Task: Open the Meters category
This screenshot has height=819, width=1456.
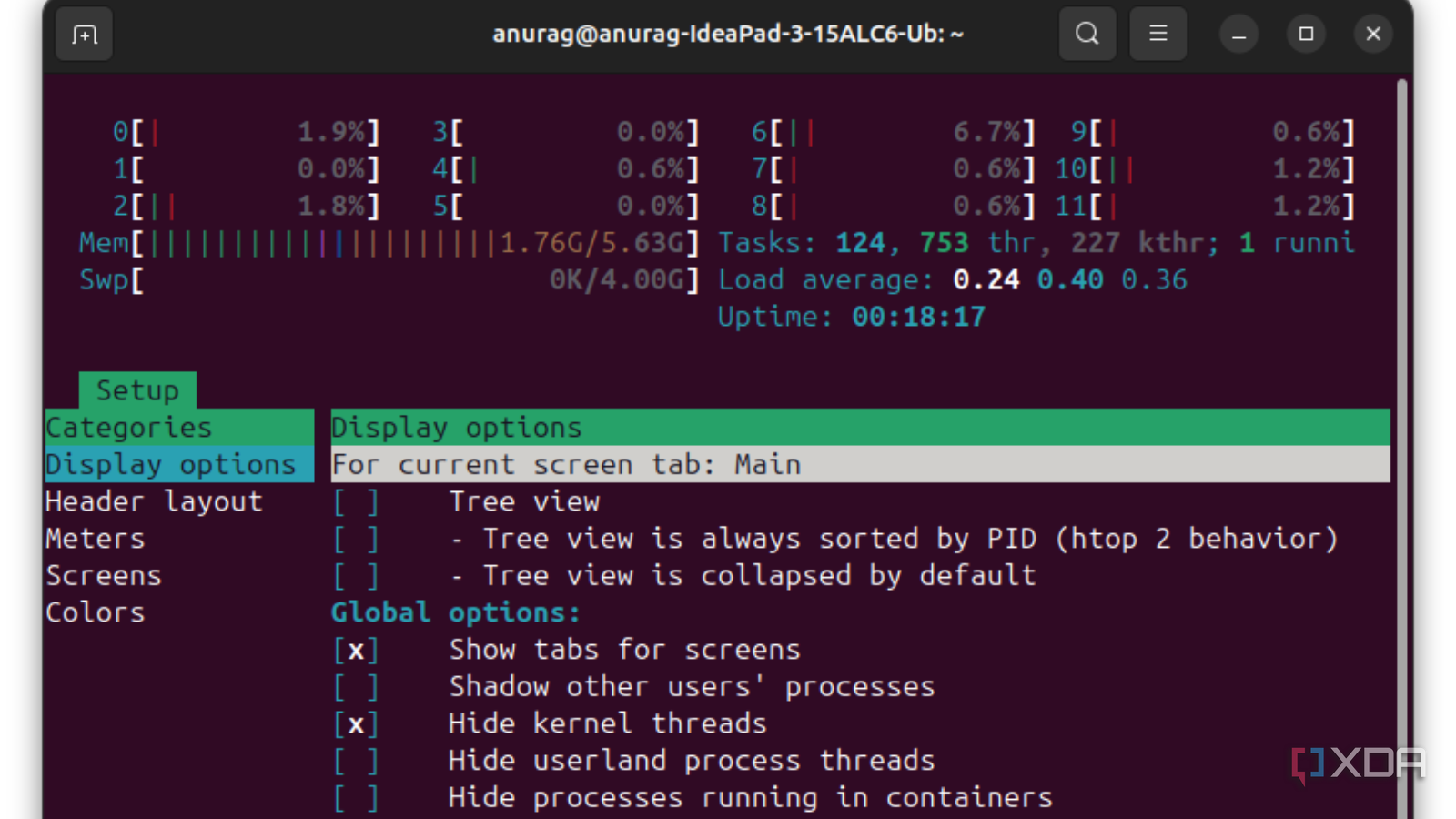Action: (96, 540)
